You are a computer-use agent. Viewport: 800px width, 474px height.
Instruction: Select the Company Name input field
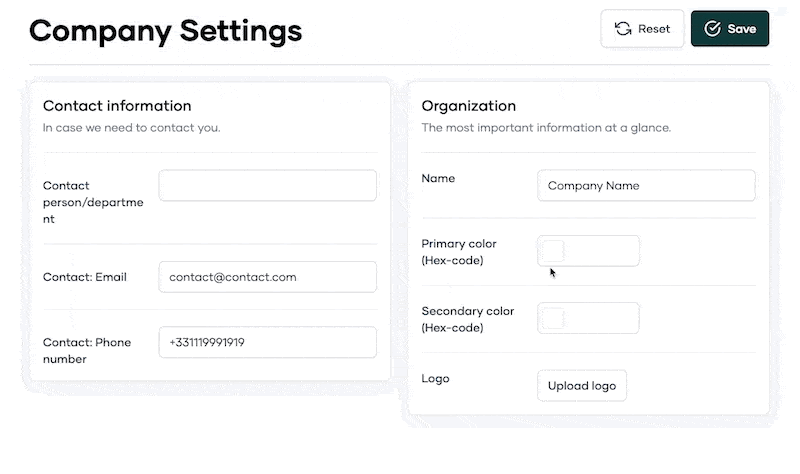click(x=646, y=186)
